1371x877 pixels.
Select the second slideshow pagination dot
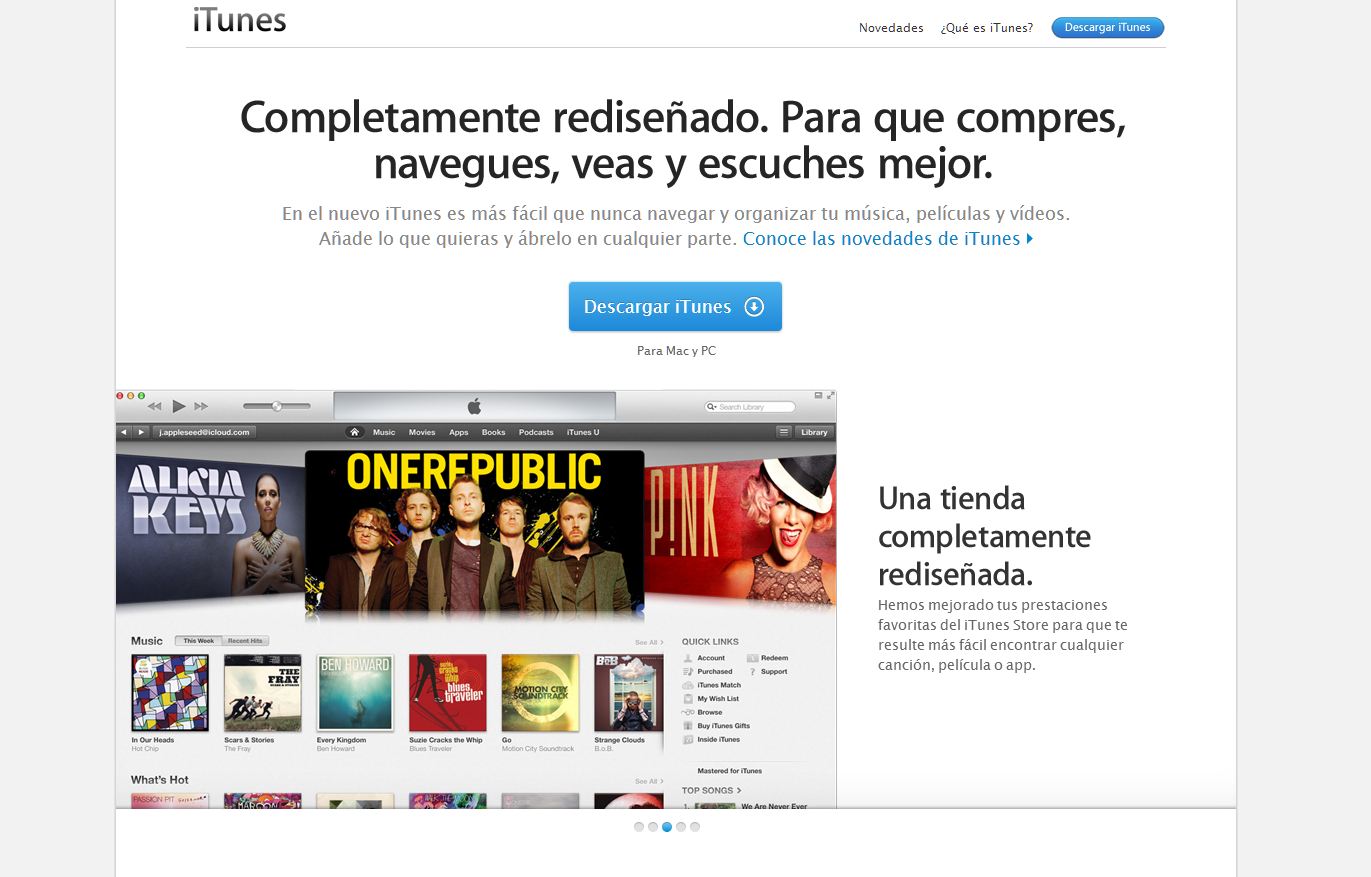pyautogui.click(x=653, y=827)
